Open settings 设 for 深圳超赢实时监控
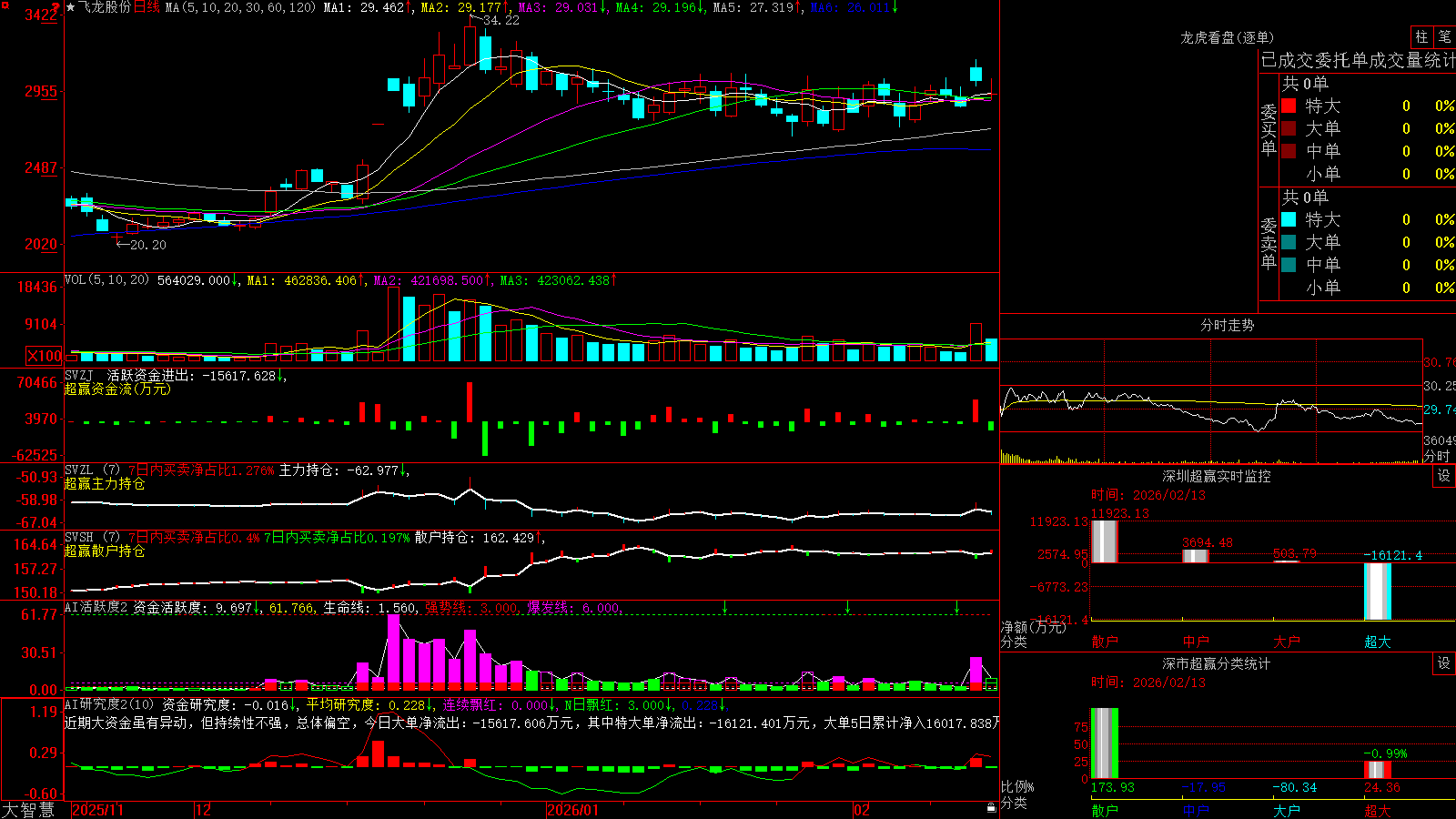Viewport: 1456px width, 819px height. point(1444,476)
